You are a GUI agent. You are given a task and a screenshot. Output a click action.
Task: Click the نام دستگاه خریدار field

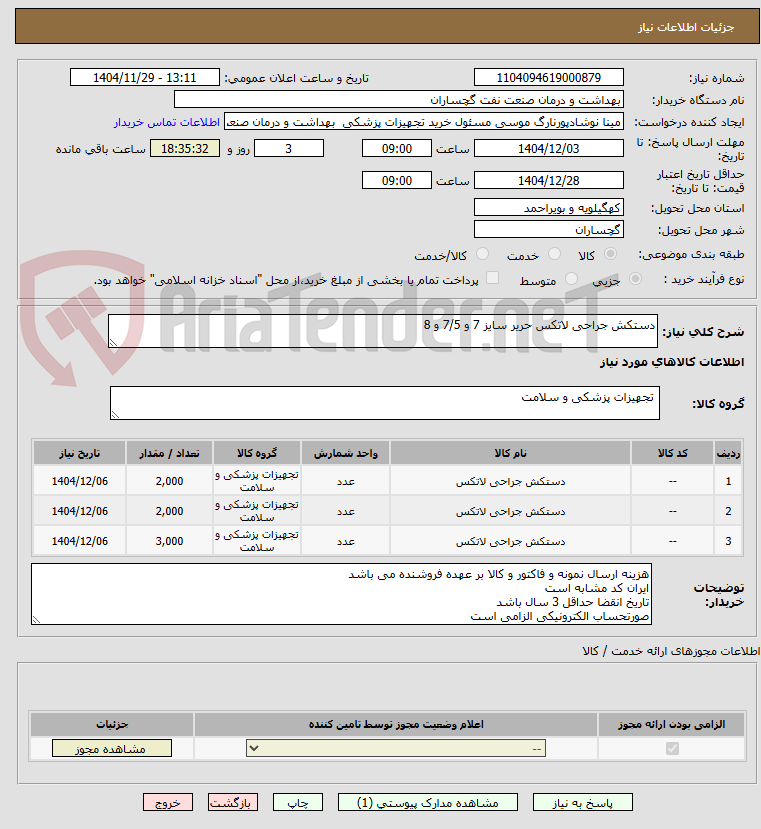click(x=399, y=99)
